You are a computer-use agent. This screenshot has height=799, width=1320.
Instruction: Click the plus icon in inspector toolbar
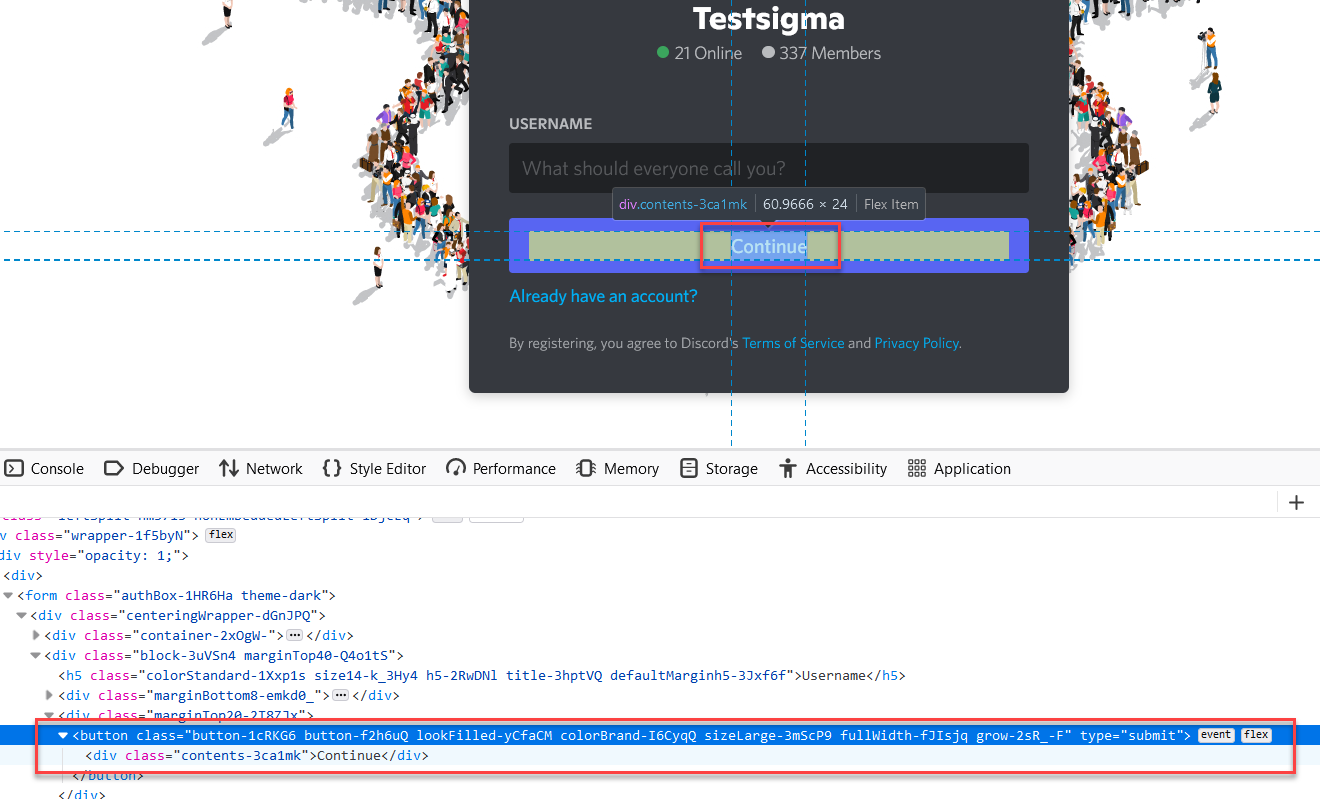tap(1297, 502)
